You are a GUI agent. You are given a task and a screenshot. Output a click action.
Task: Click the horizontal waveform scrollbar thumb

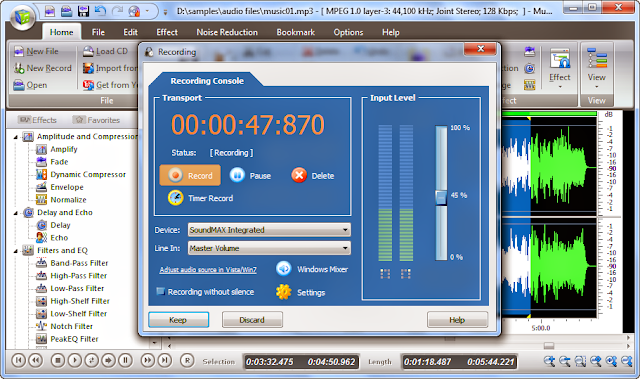[x=549, y=346]
